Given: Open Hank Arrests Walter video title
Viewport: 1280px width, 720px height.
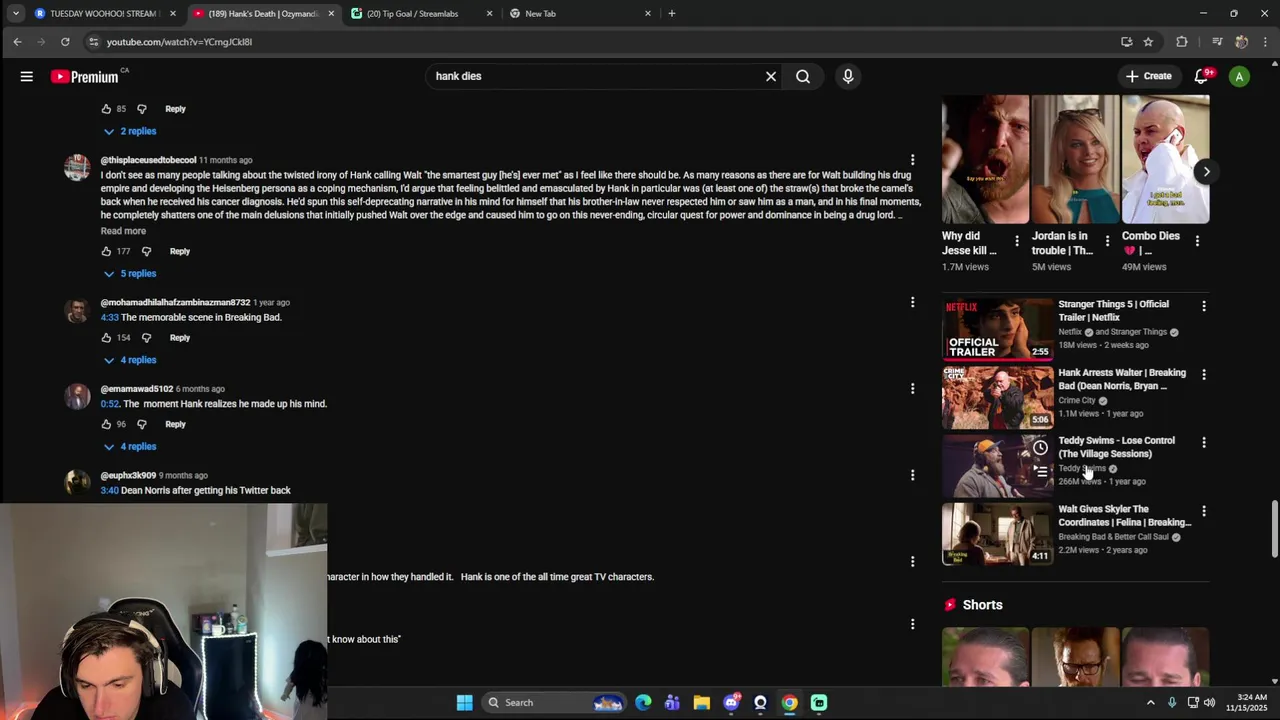Looking at the screenshot, I should click(1122, 379).
